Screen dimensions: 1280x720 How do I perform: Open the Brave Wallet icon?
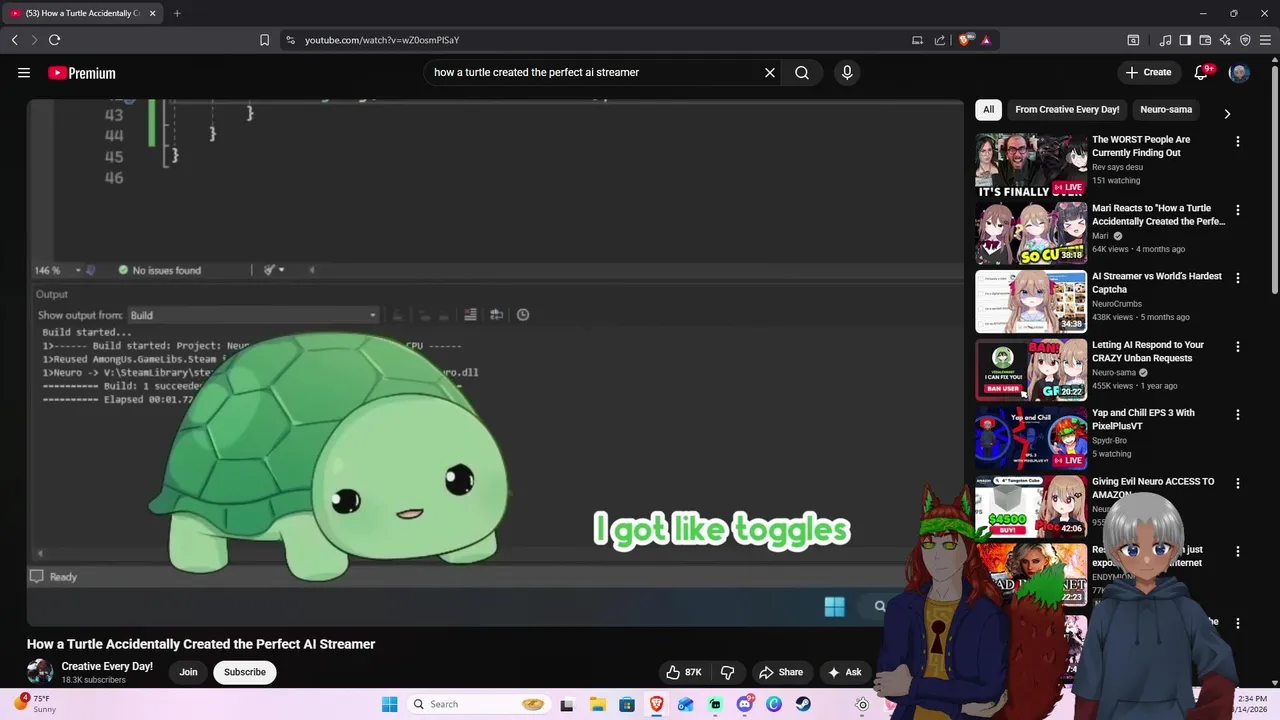(1205, 40)
